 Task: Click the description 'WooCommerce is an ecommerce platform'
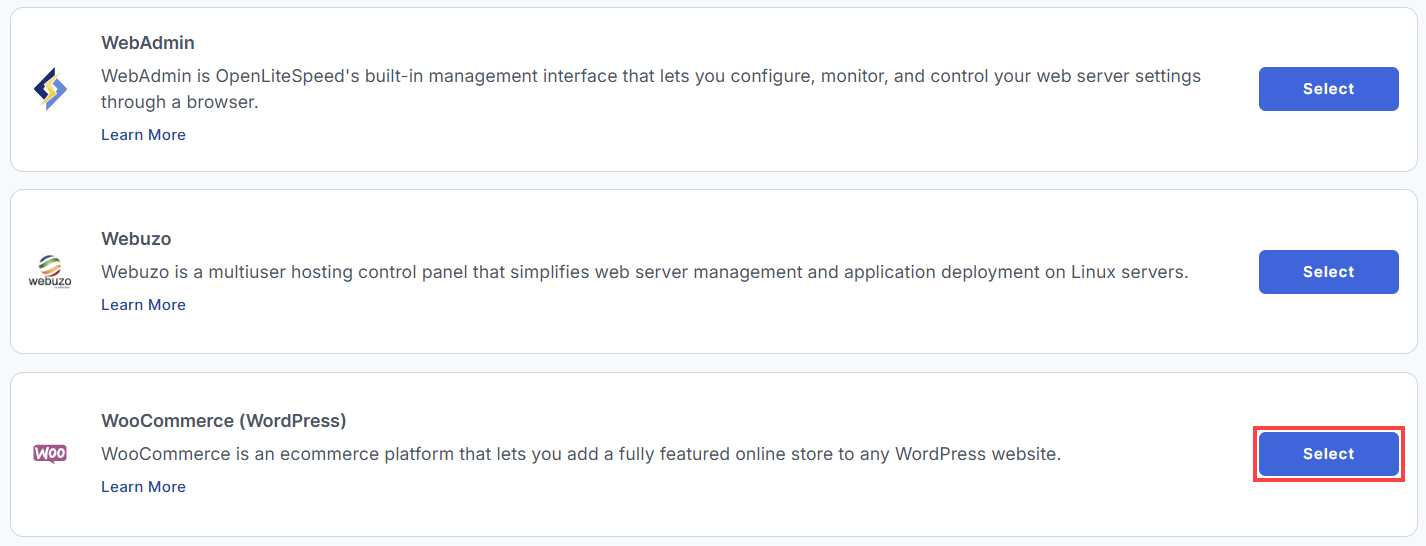581,454
